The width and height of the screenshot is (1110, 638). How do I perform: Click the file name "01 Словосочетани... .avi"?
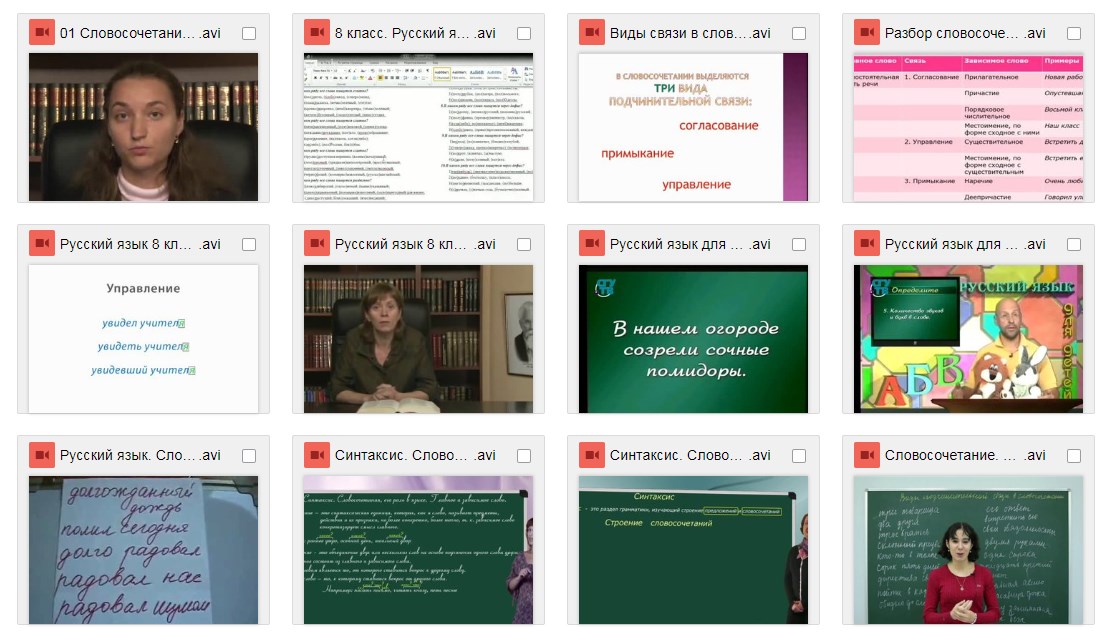140,33
